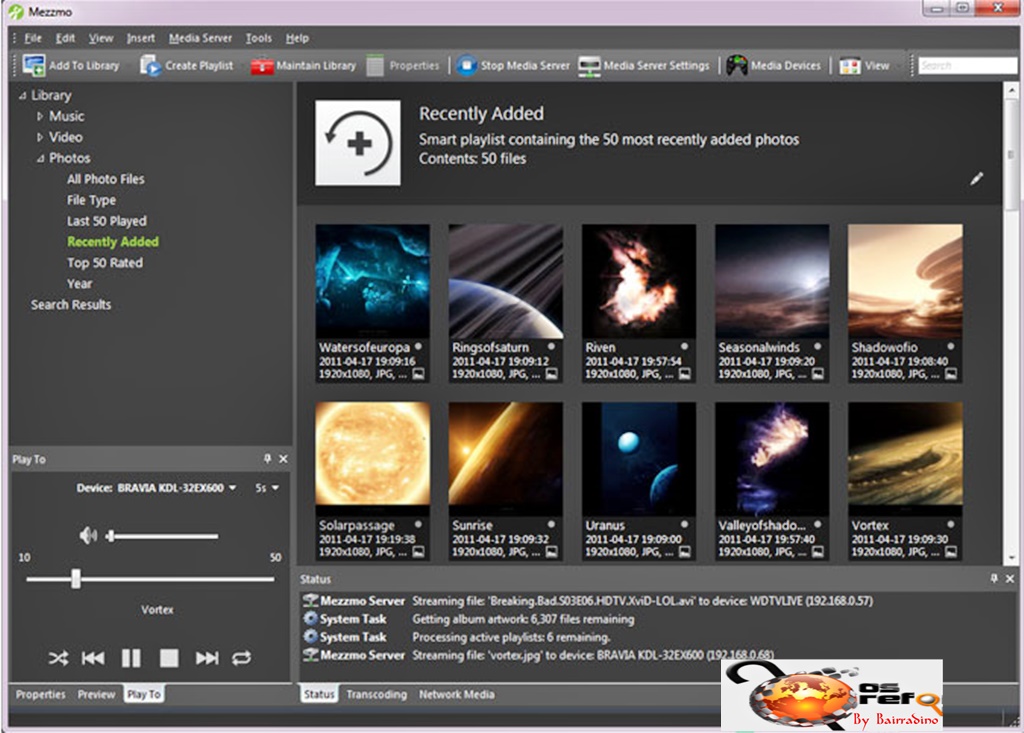This screenshot has width=1024, height=733.
Task: Stop the playback
Action: 169,658
